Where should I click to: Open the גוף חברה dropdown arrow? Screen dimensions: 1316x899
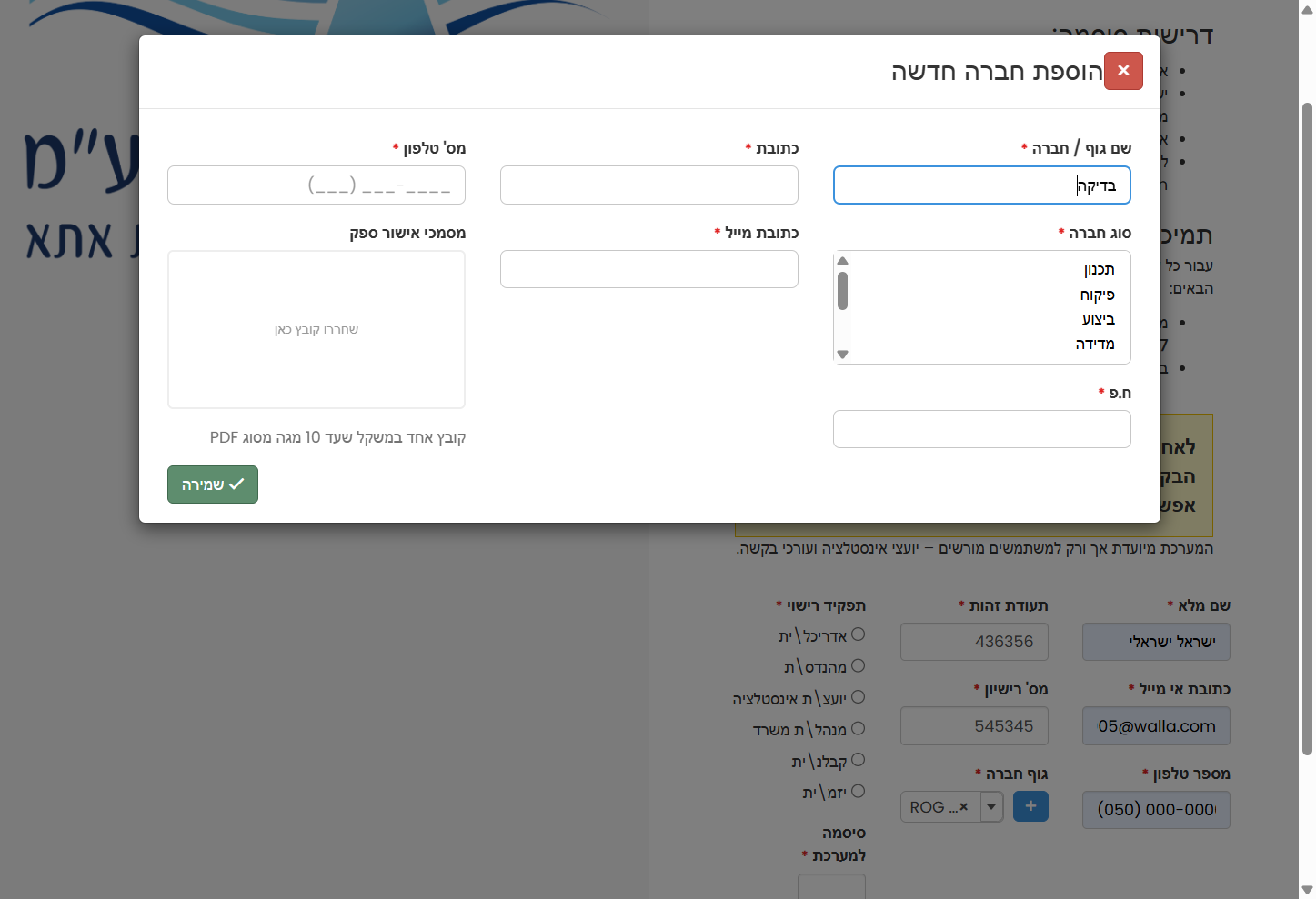pyautogui.click(x=991, y=807)
